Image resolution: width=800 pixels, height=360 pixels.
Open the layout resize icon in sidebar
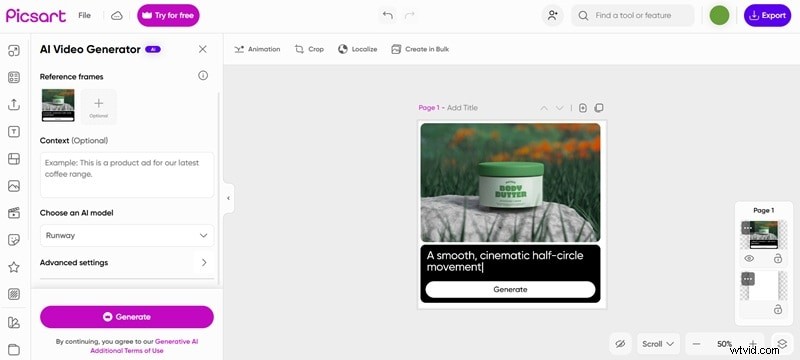coord(14,50)
